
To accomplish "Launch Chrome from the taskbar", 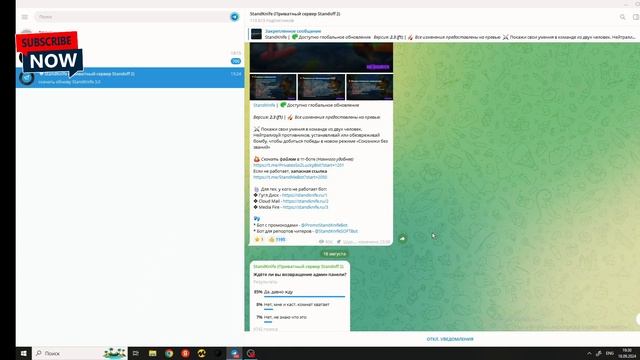I will coord(169,353).
